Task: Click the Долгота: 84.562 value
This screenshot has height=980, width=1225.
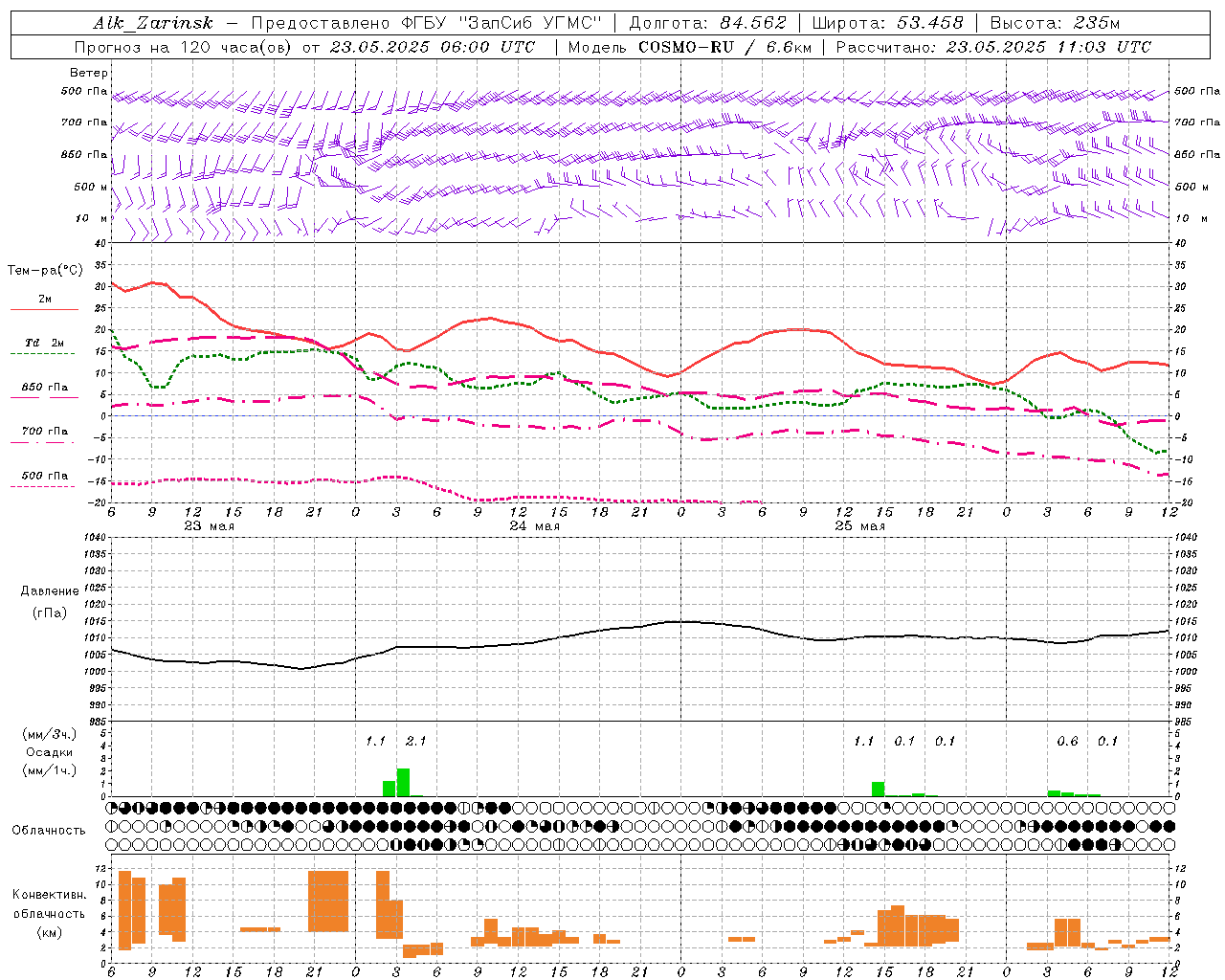Action: [x=707, y=23]
